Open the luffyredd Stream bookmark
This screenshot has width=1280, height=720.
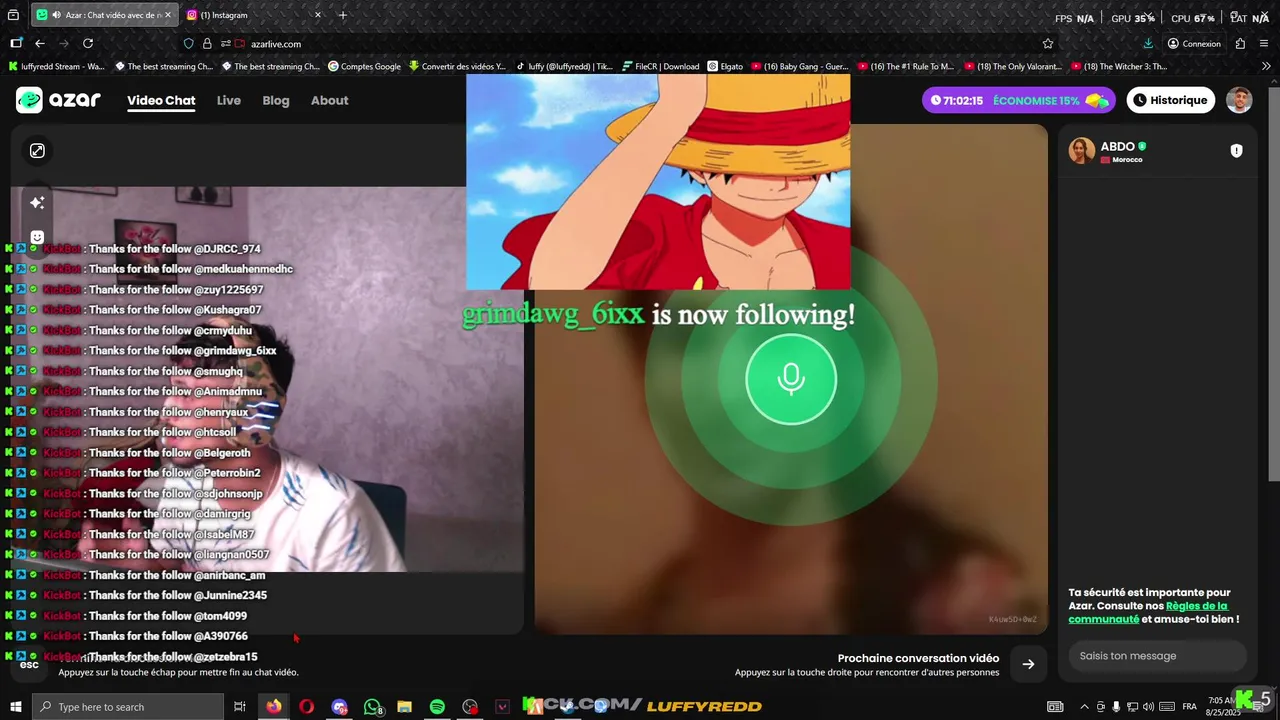(x=56, y=66)
